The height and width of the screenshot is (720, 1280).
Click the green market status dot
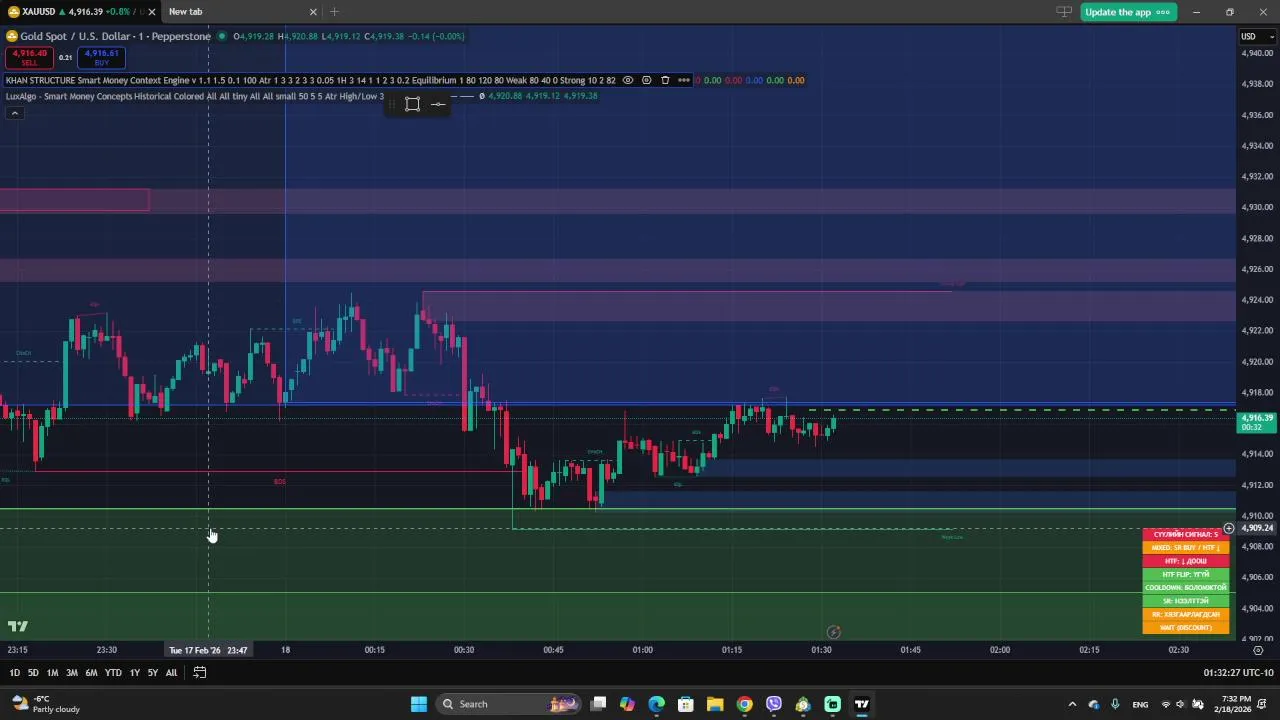pos(222,36)
